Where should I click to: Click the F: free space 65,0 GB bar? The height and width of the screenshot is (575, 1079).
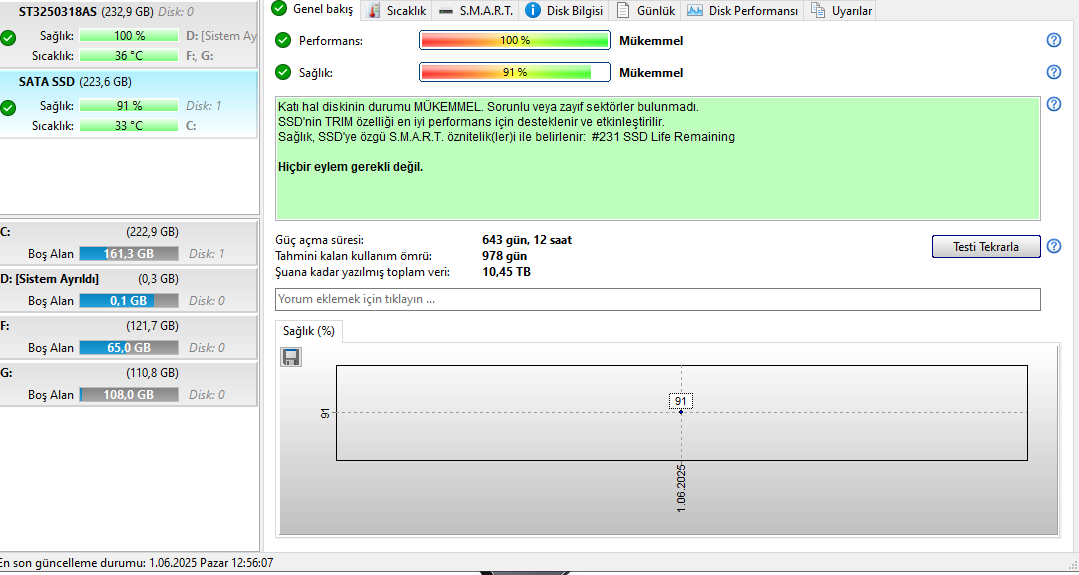pos(129,348)
